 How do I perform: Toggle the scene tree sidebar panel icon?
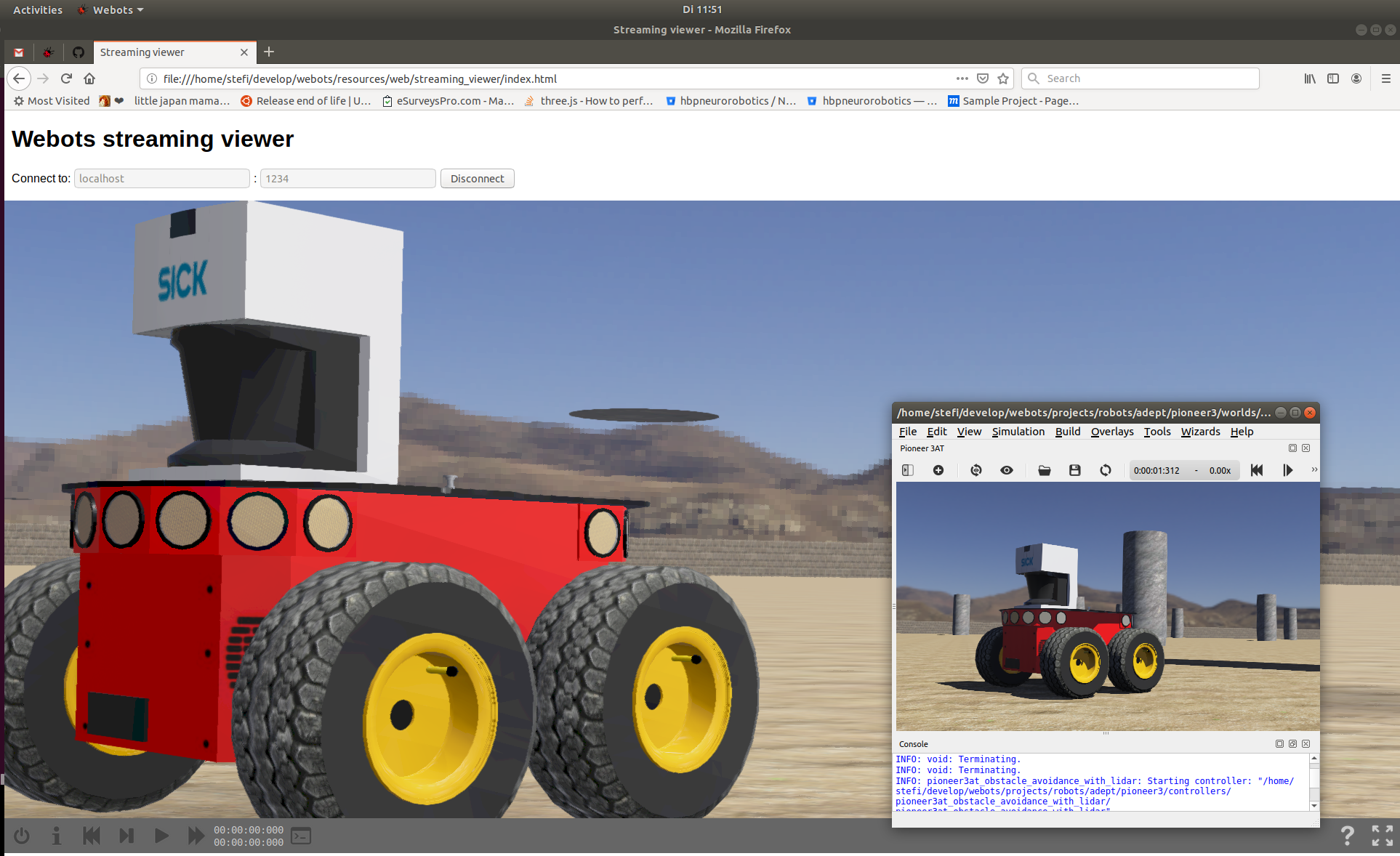point(908,470)
